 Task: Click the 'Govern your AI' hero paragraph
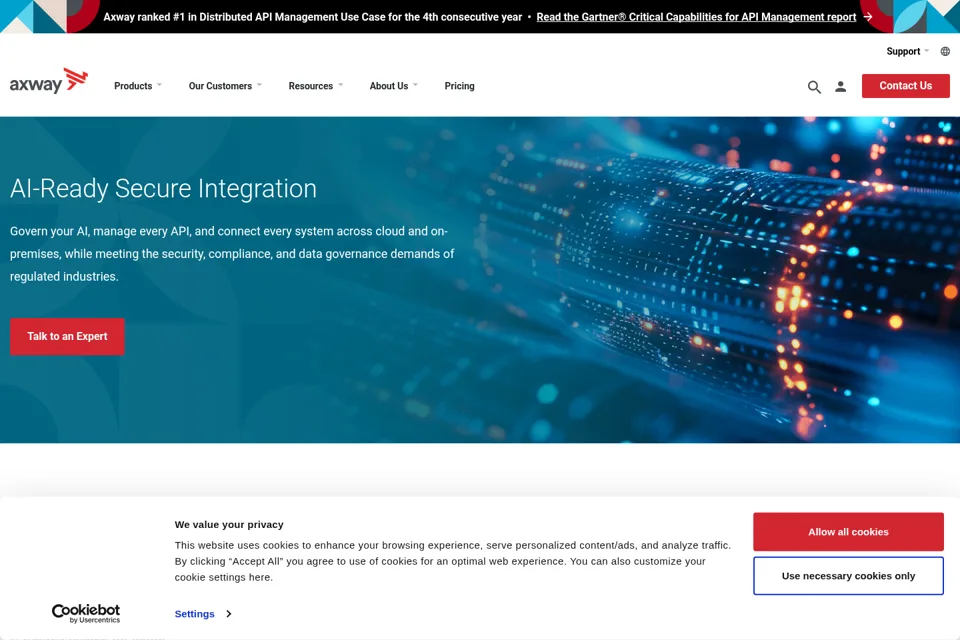232,254
